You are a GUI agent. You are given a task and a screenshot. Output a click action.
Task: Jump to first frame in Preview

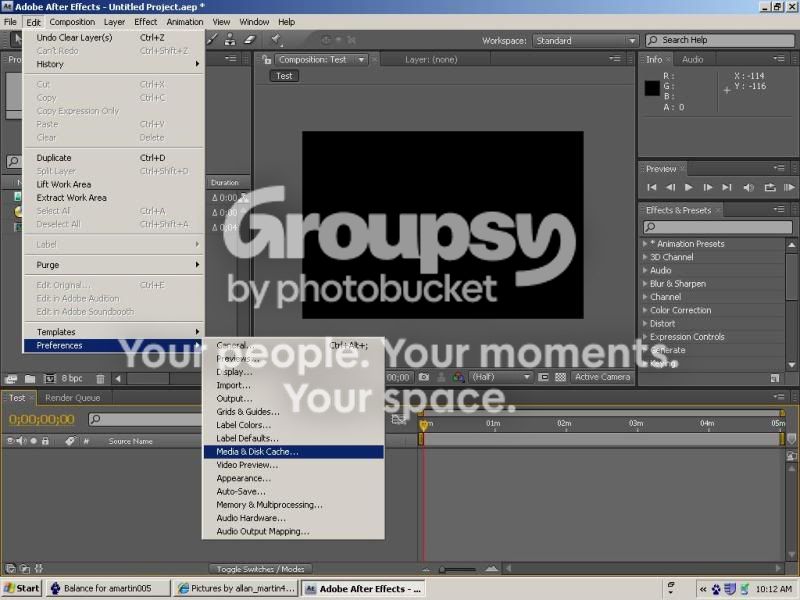coord(652,187)
